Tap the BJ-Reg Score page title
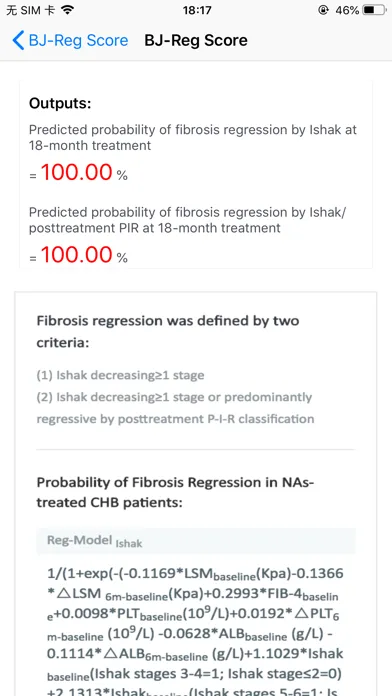Viewport: 392px width, 696px height. pyautogui.click(x=196, y=40)
